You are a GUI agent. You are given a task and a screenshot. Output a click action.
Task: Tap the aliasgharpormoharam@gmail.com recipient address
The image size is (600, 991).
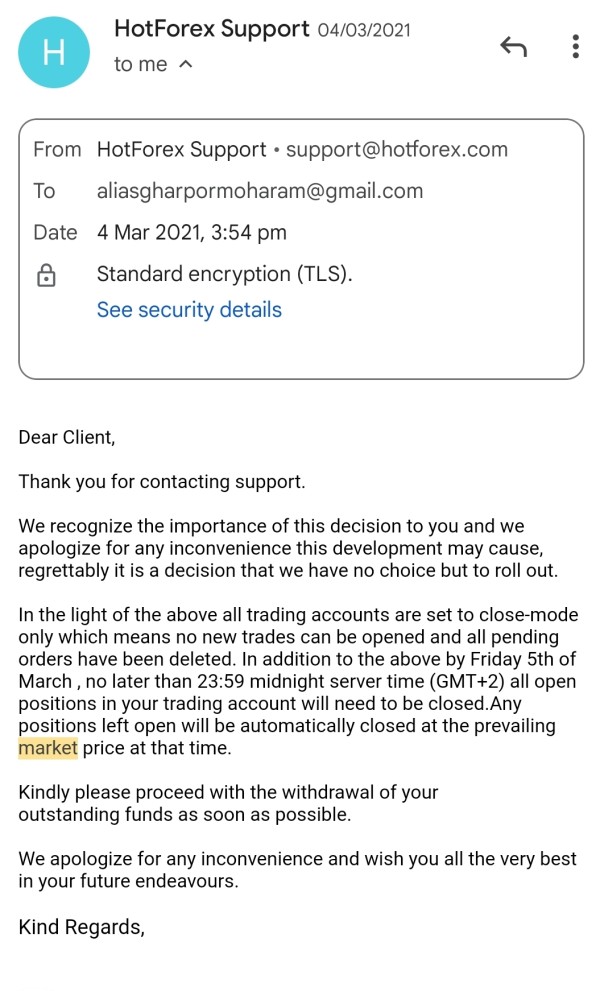point(260,191)
